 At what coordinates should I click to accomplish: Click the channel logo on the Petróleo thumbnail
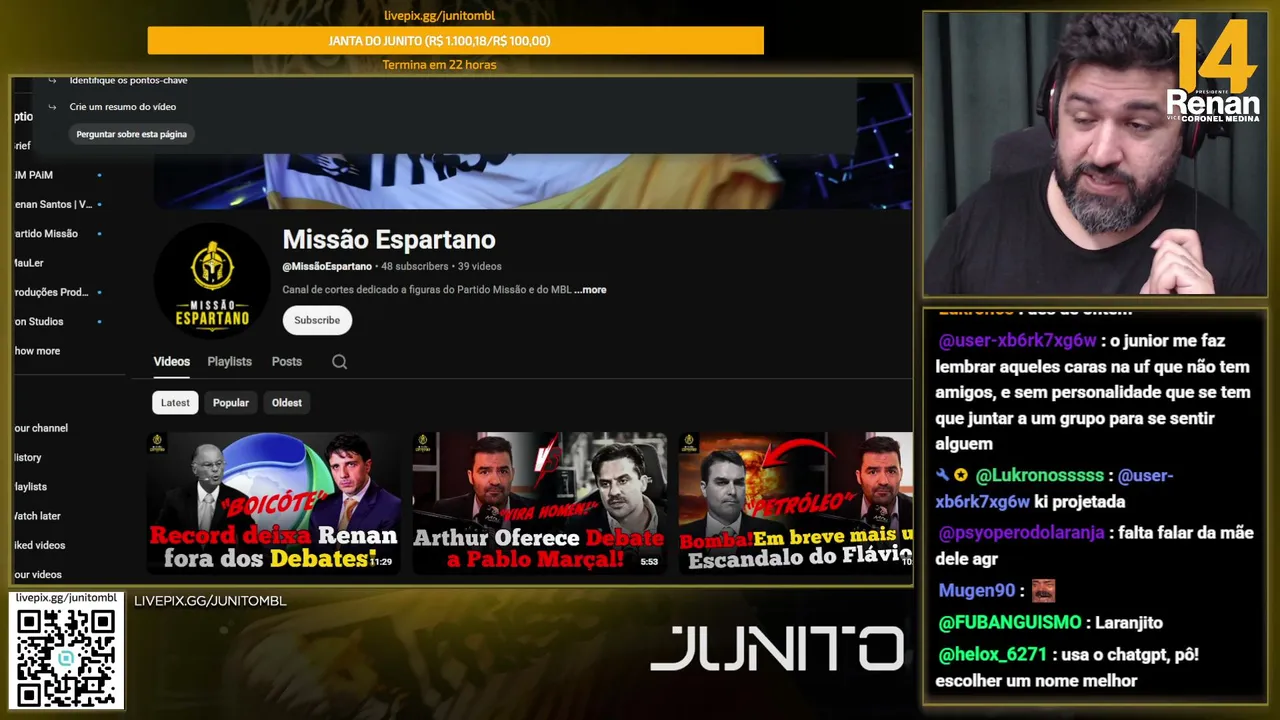click(690, 442)
